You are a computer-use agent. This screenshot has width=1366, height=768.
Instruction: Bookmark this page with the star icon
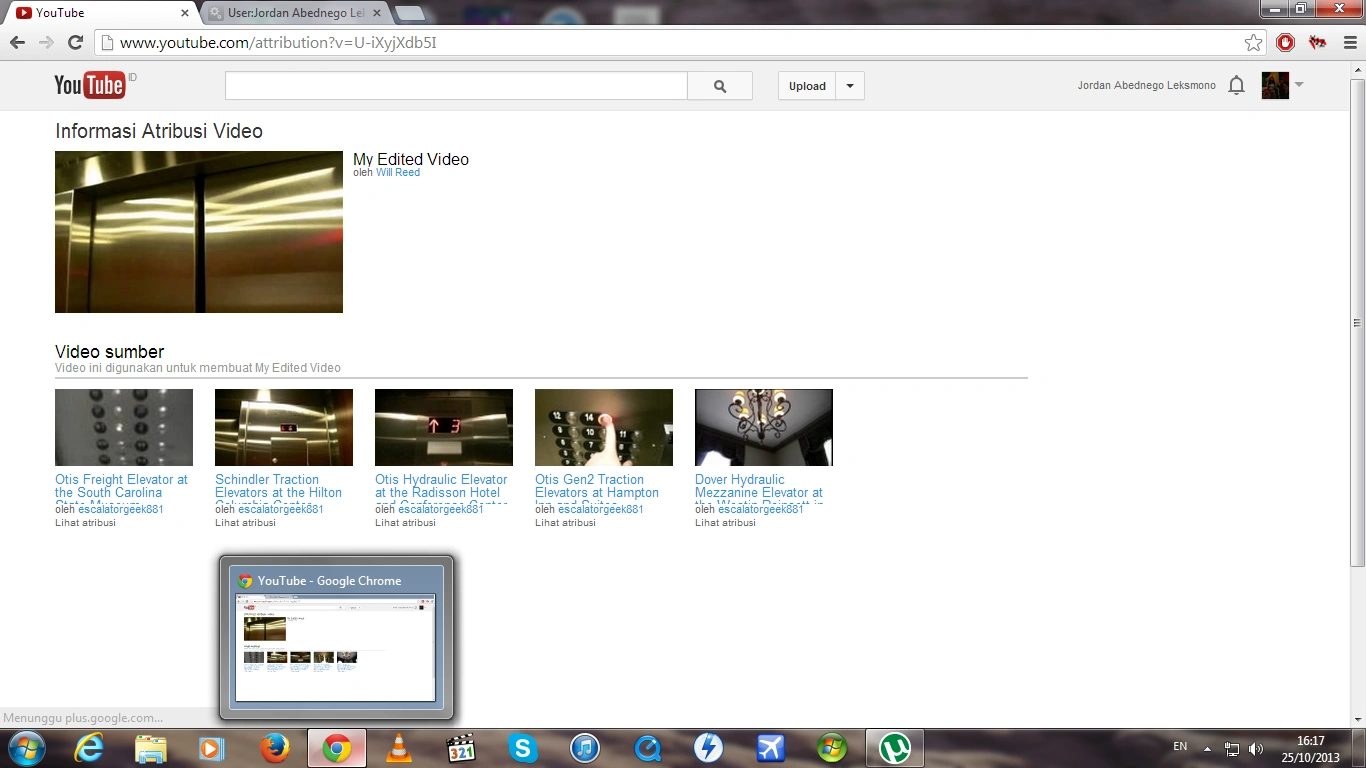coord(1253,43)
